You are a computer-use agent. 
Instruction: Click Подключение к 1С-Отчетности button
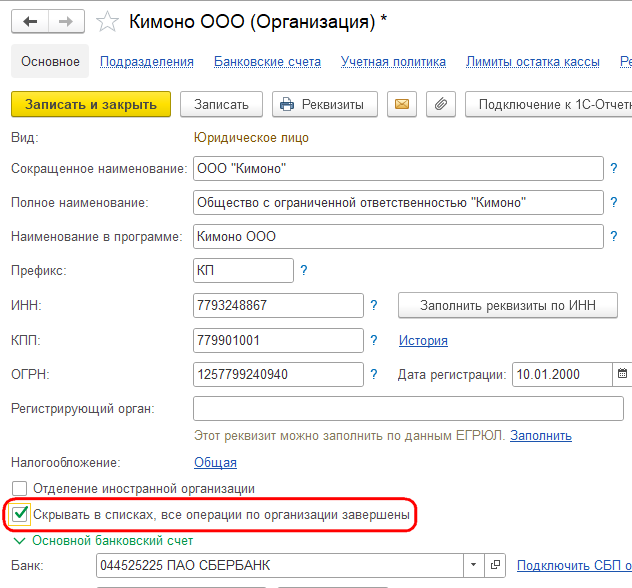(x=549, y=104)
